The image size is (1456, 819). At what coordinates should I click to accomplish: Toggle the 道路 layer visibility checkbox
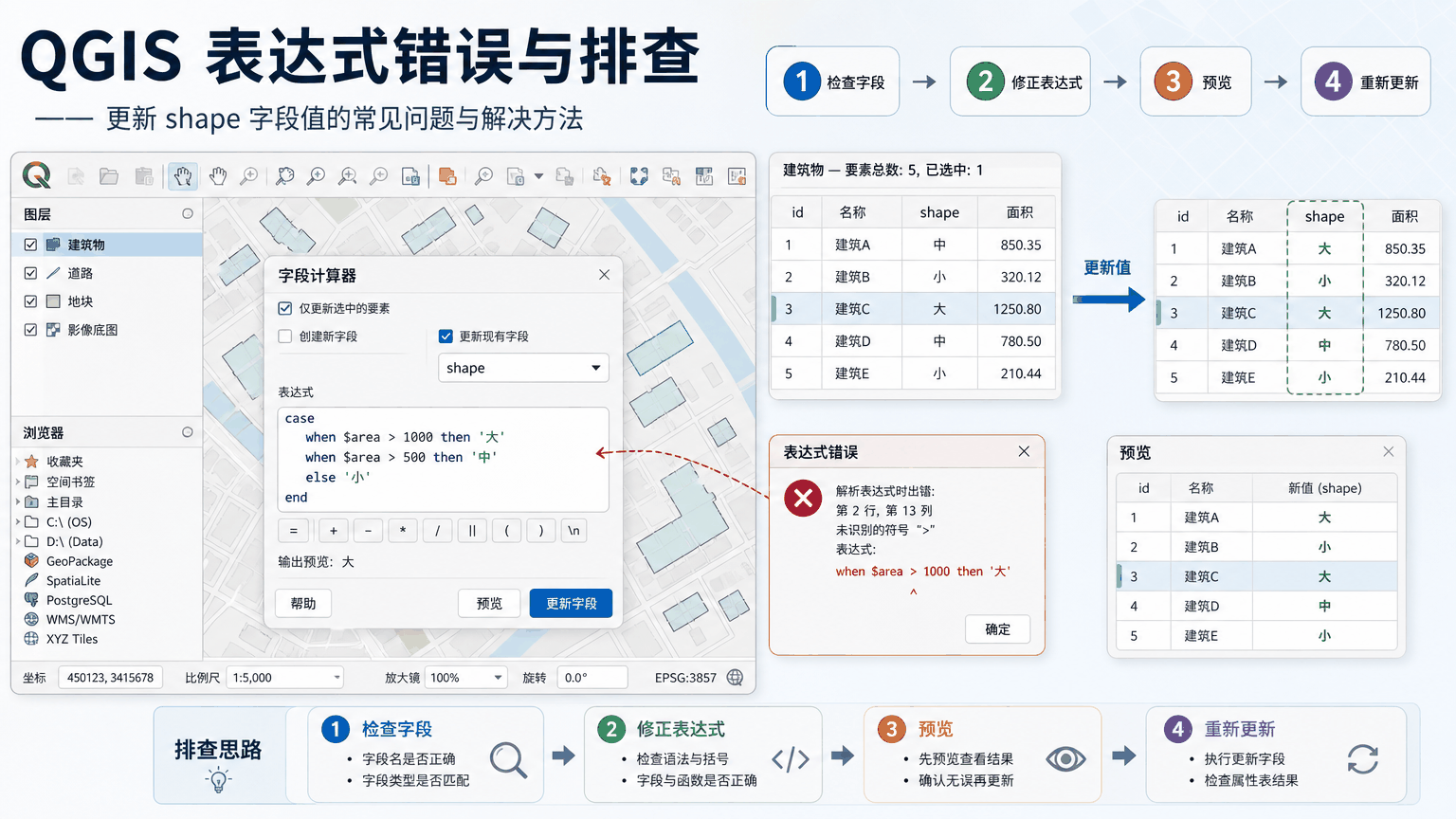[30, 273]
